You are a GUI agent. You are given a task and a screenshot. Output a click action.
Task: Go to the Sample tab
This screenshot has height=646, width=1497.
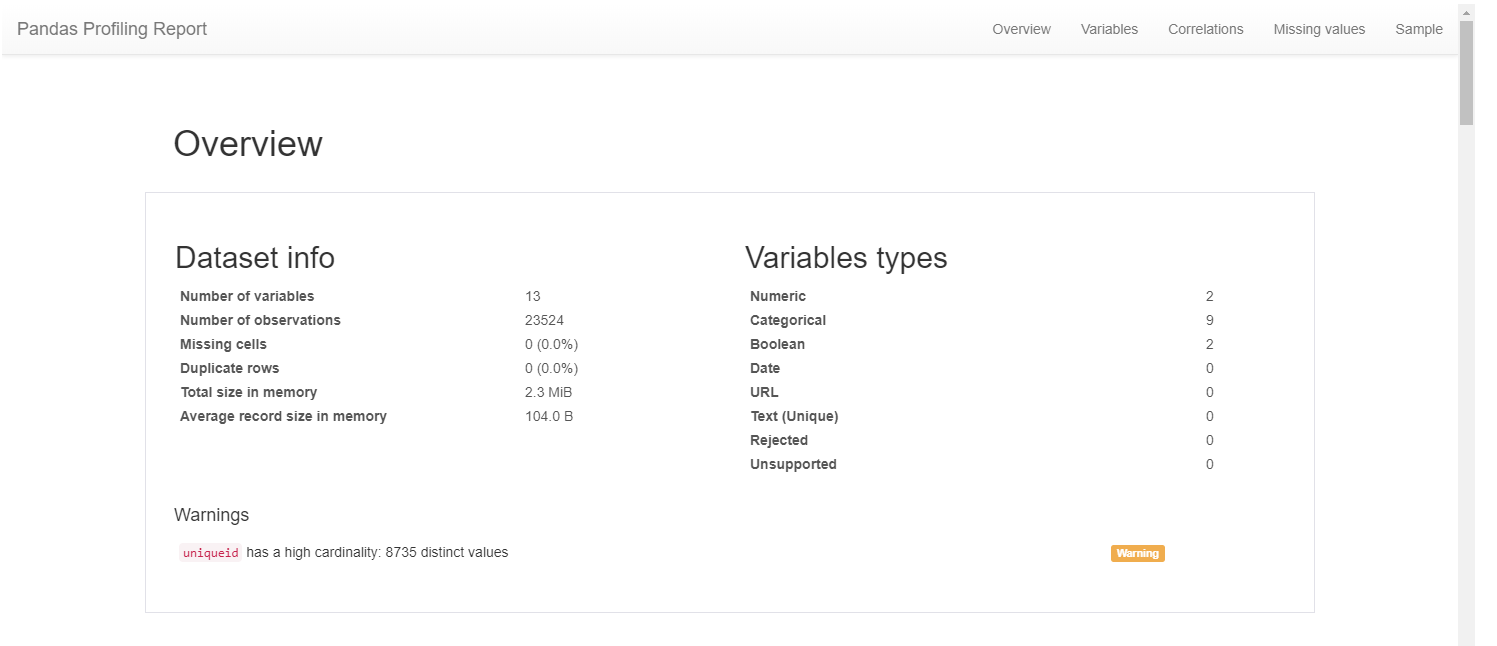click(x=1418, y=29)
